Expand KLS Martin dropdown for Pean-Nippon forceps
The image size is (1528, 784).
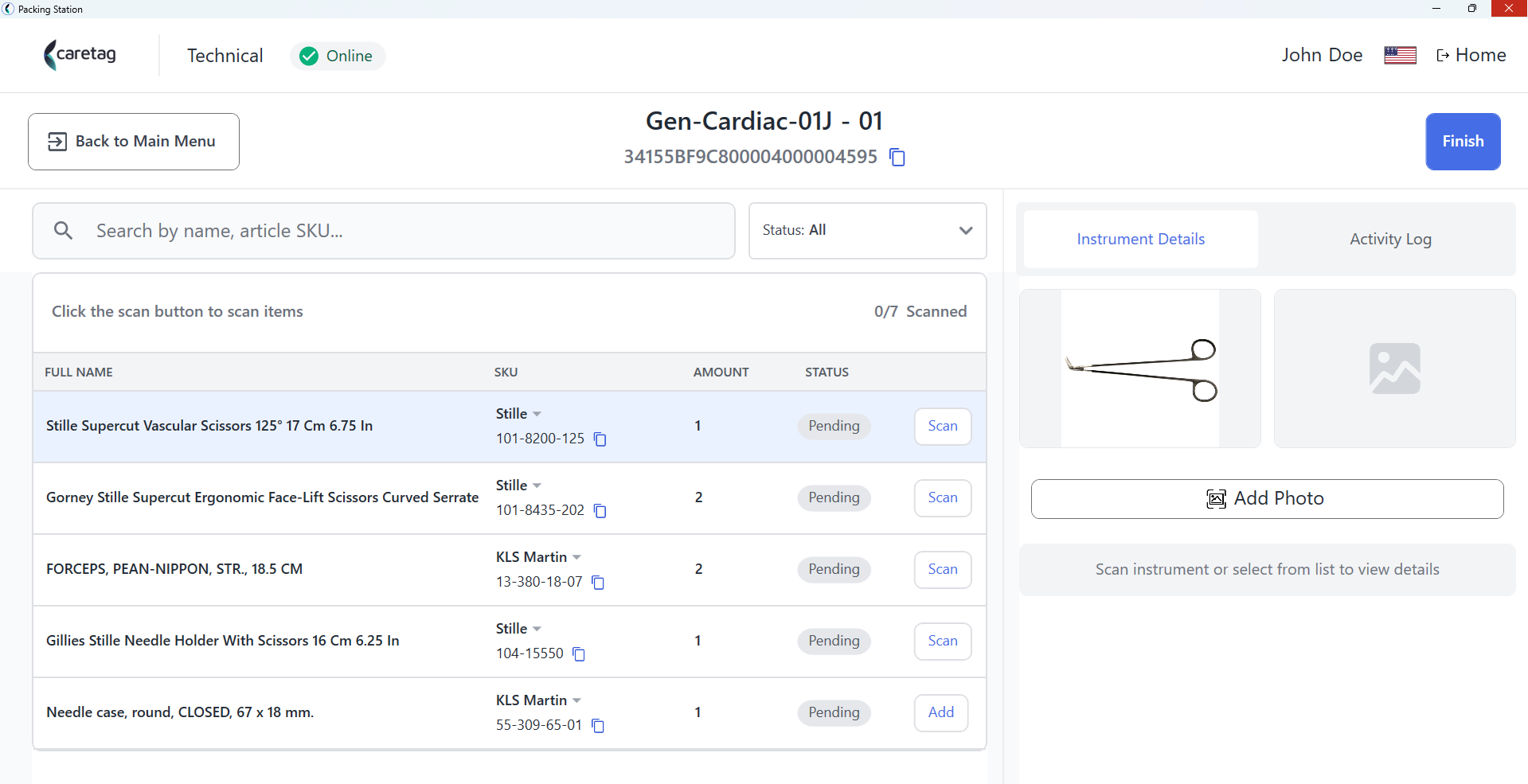tap(576, 557)
